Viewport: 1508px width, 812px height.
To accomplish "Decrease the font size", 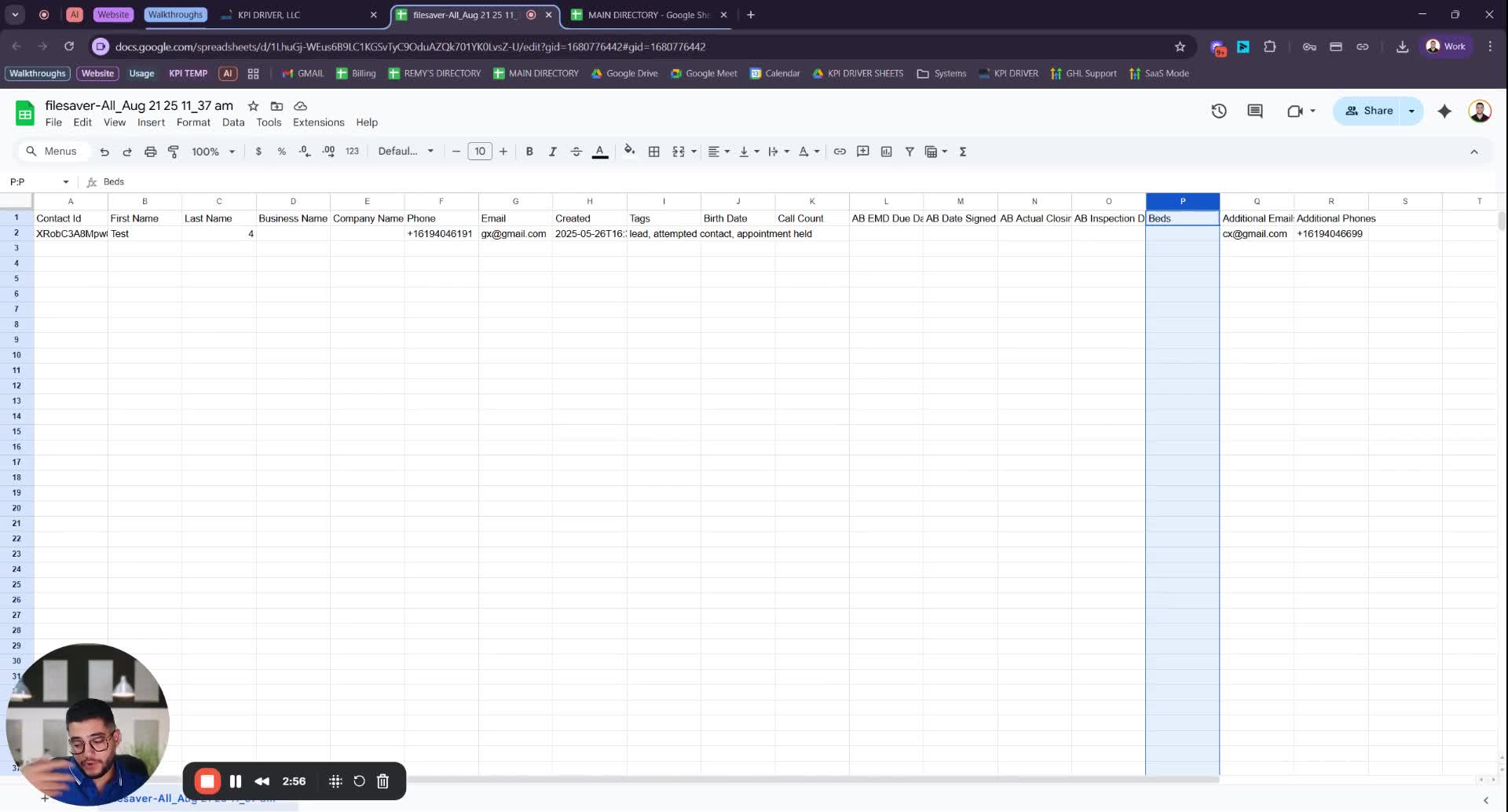I will click(456, 152).
